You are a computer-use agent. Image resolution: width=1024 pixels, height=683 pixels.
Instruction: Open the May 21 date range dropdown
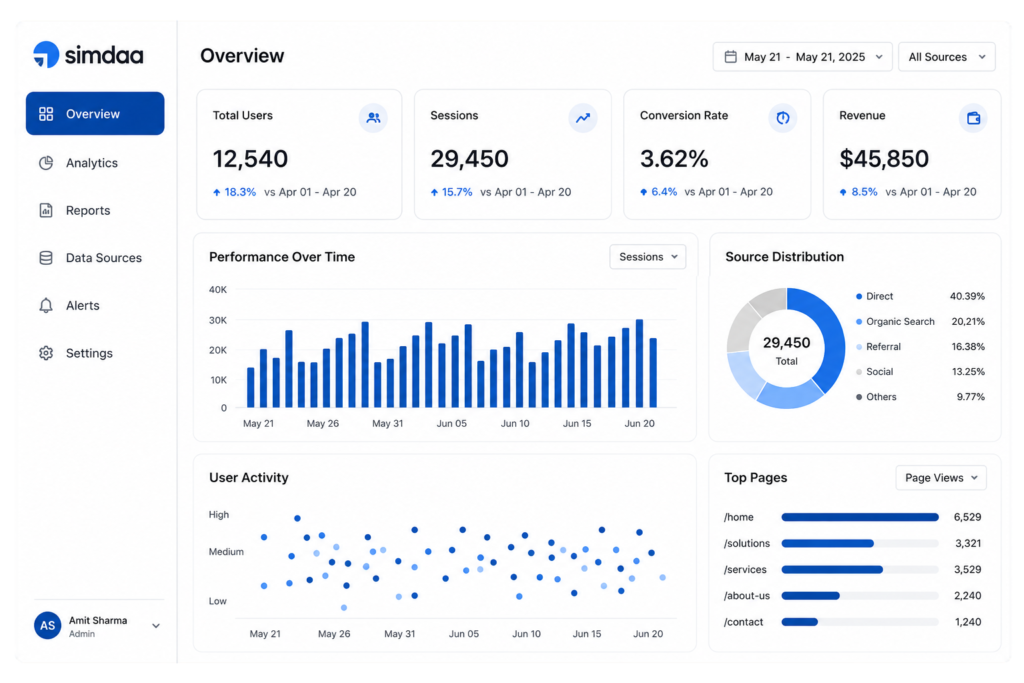coord(803,57)
